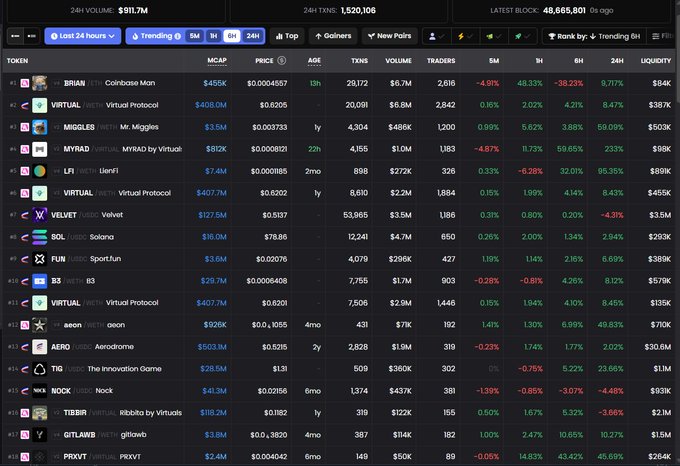This screenshot has height=466, width=680.
Task: Click the 9,717% 24H change value
Action: tap(612, 83)
